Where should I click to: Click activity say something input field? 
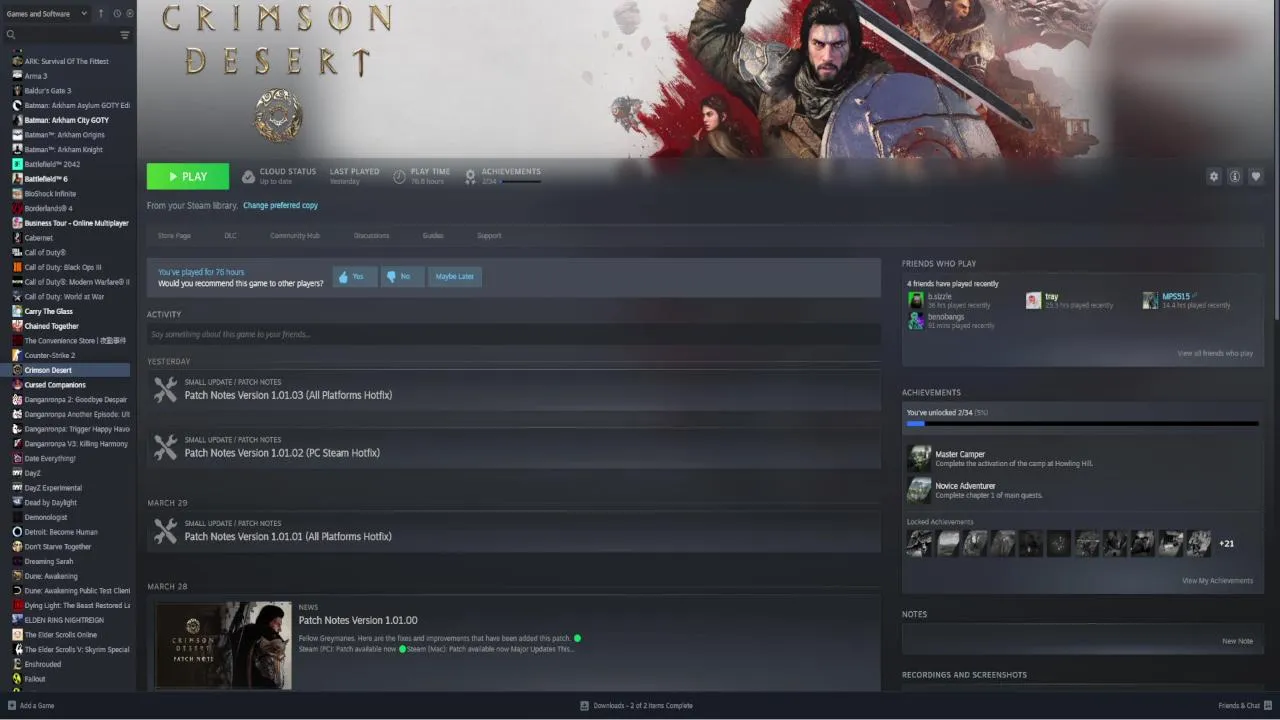tap(514, 334)
